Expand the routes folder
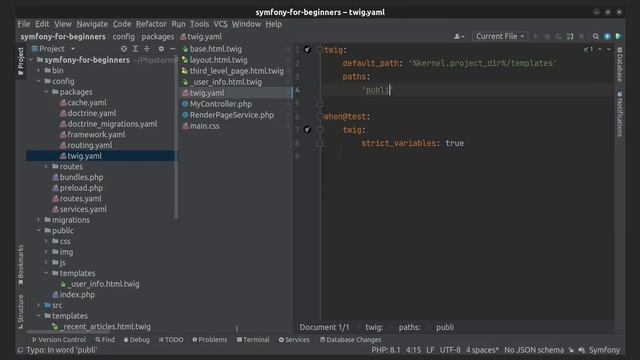 (46, 167)
